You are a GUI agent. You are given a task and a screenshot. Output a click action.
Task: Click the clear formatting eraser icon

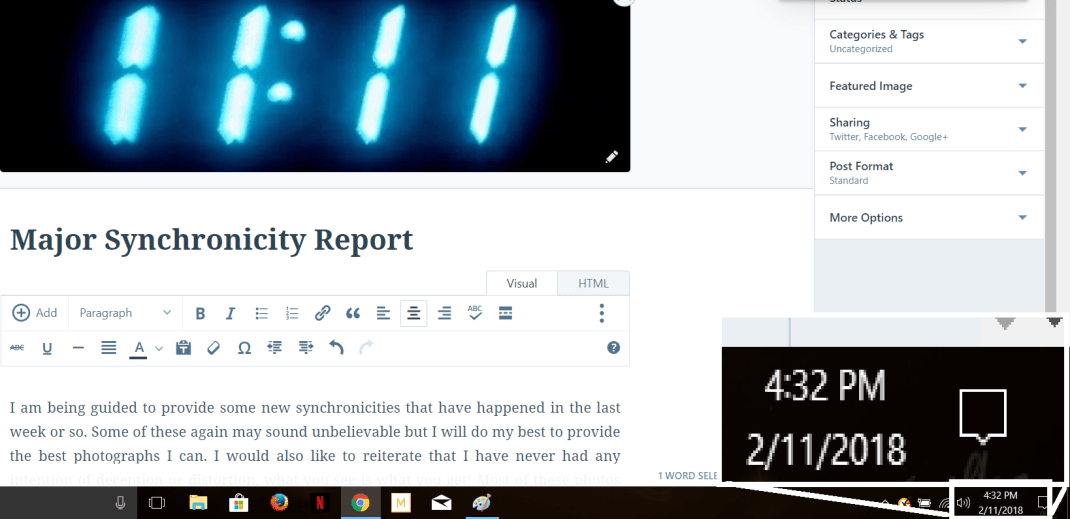[x=213, y=348]
